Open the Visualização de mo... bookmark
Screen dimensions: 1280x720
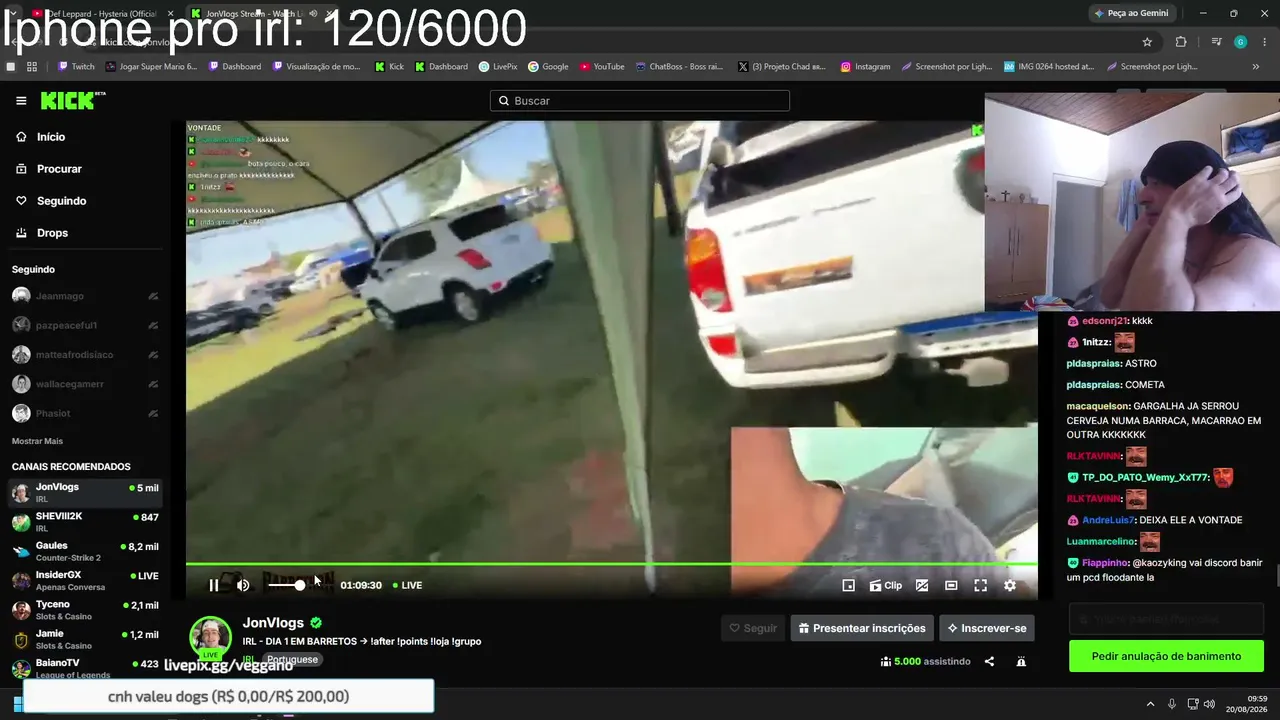click(316, 67)
